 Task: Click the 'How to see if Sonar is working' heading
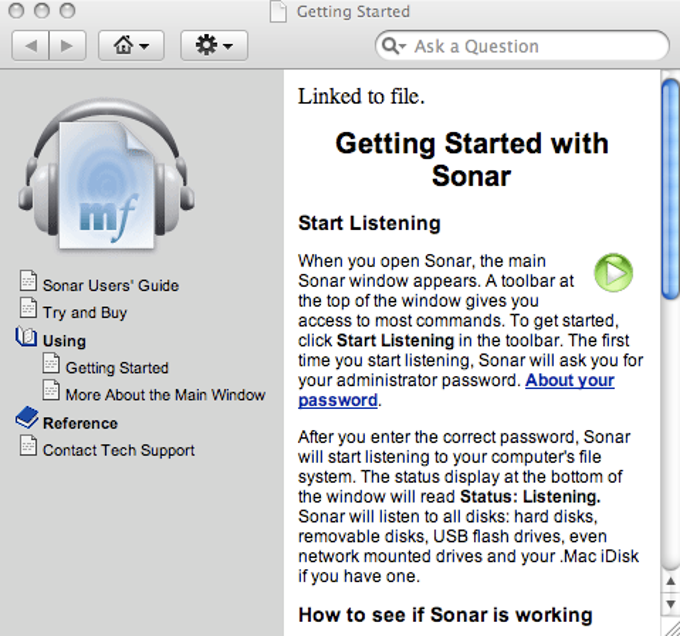[x=445, y=615]
